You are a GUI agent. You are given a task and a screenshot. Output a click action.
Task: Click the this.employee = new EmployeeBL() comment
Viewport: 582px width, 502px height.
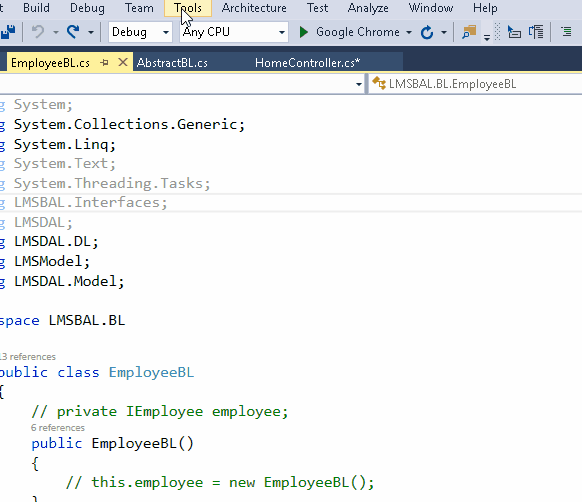(x=220, y=483)
